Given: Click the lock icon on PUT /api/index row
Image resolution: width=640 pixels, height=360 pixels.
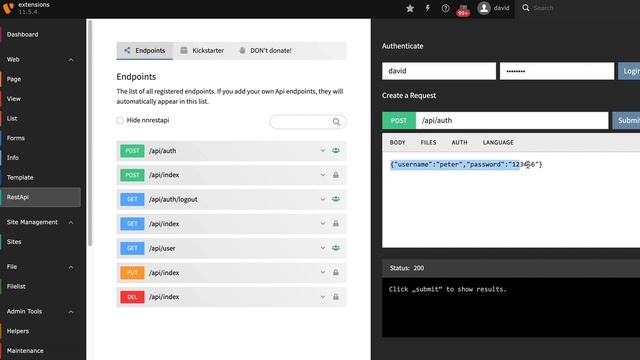Looking at the screenshot, I should 336,272.
